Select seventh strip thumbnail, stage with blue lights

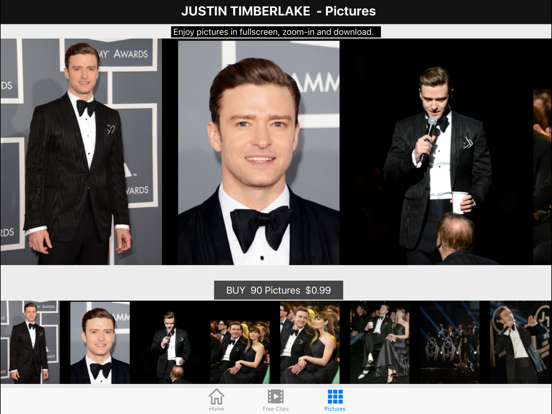(450, 342)
